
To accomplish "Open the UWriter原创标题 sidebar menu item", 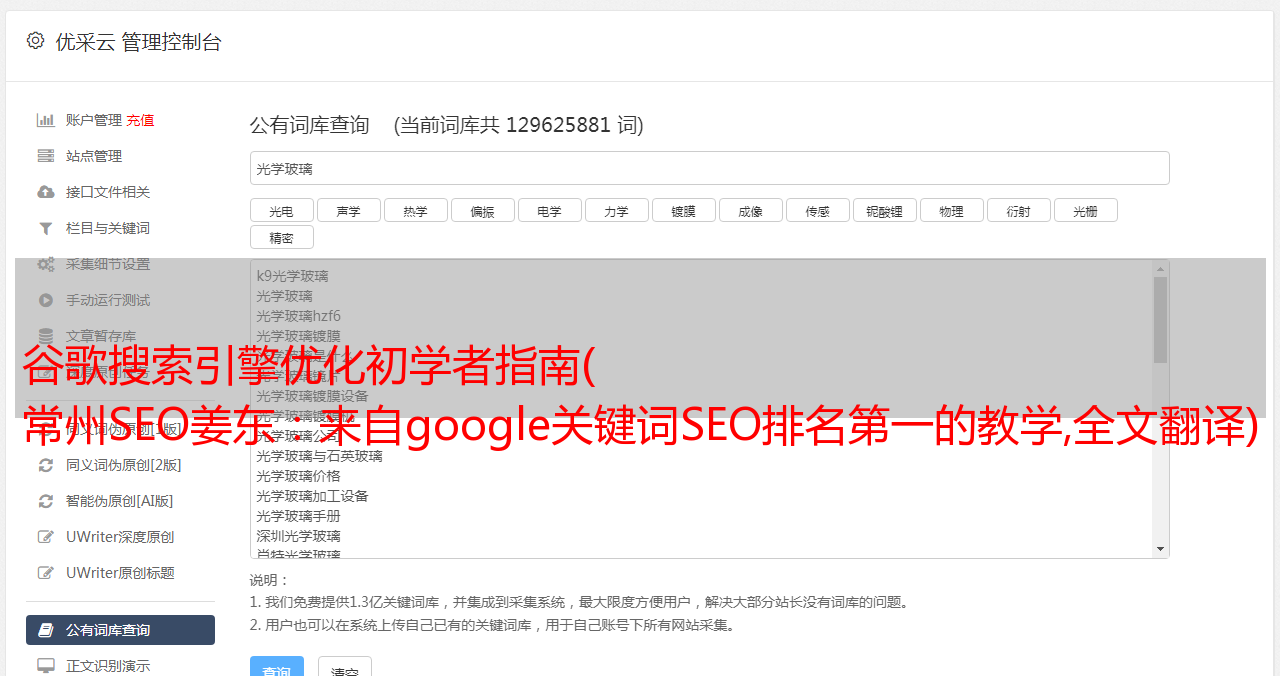I will tap(120, 573).
